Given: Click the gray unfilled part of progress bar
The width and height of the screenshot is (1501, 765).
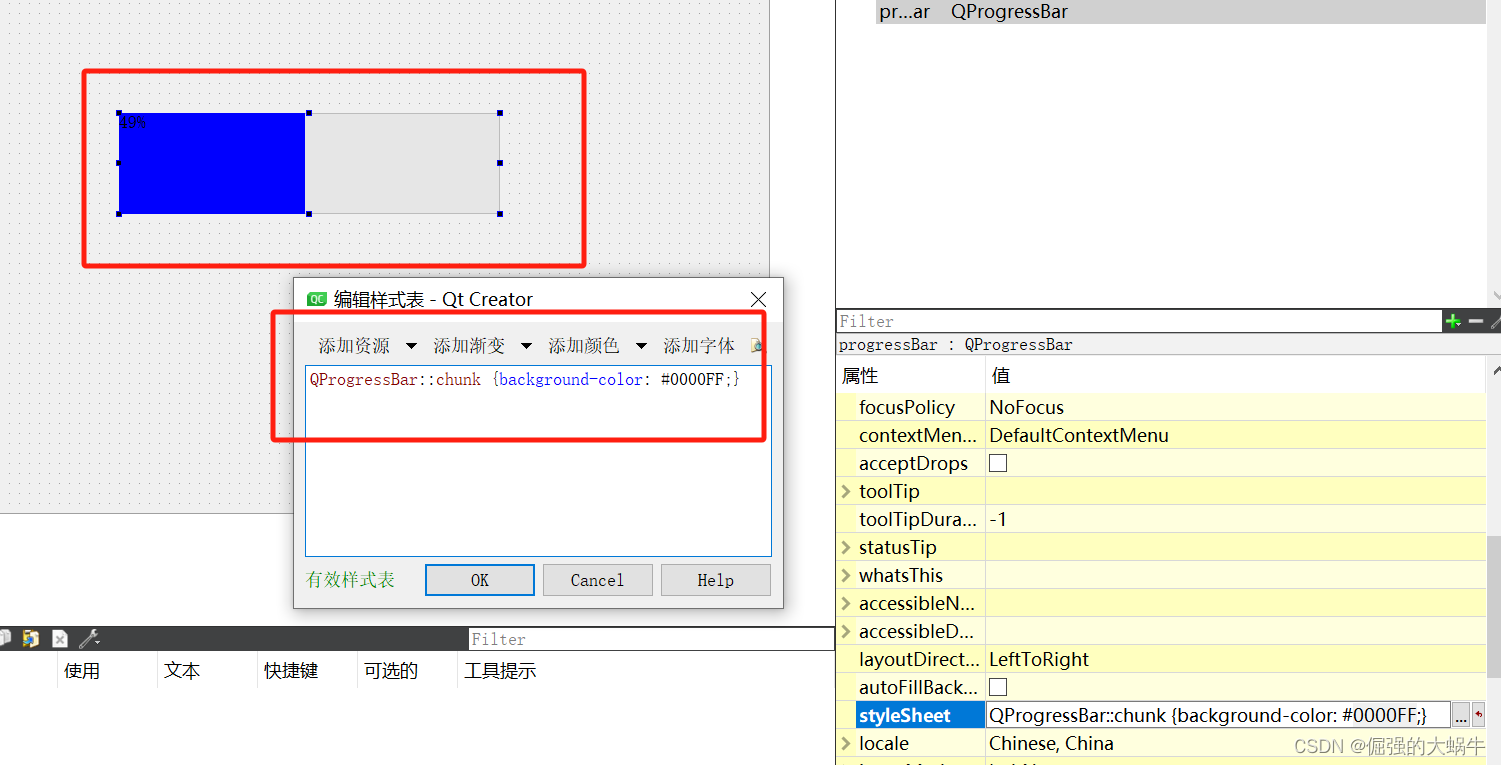Looking at the screenshot, I should [402, 163].
